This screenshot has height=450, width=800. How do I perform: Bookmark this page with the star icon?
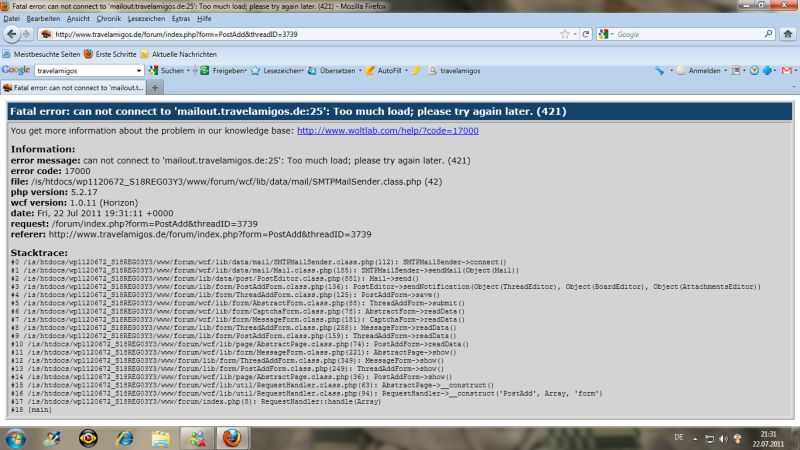coord(564,34)
